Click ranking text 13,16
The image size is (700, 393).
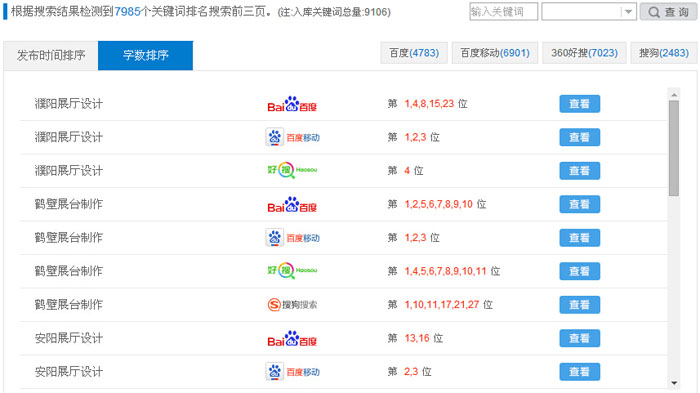(x=417, y=338)
